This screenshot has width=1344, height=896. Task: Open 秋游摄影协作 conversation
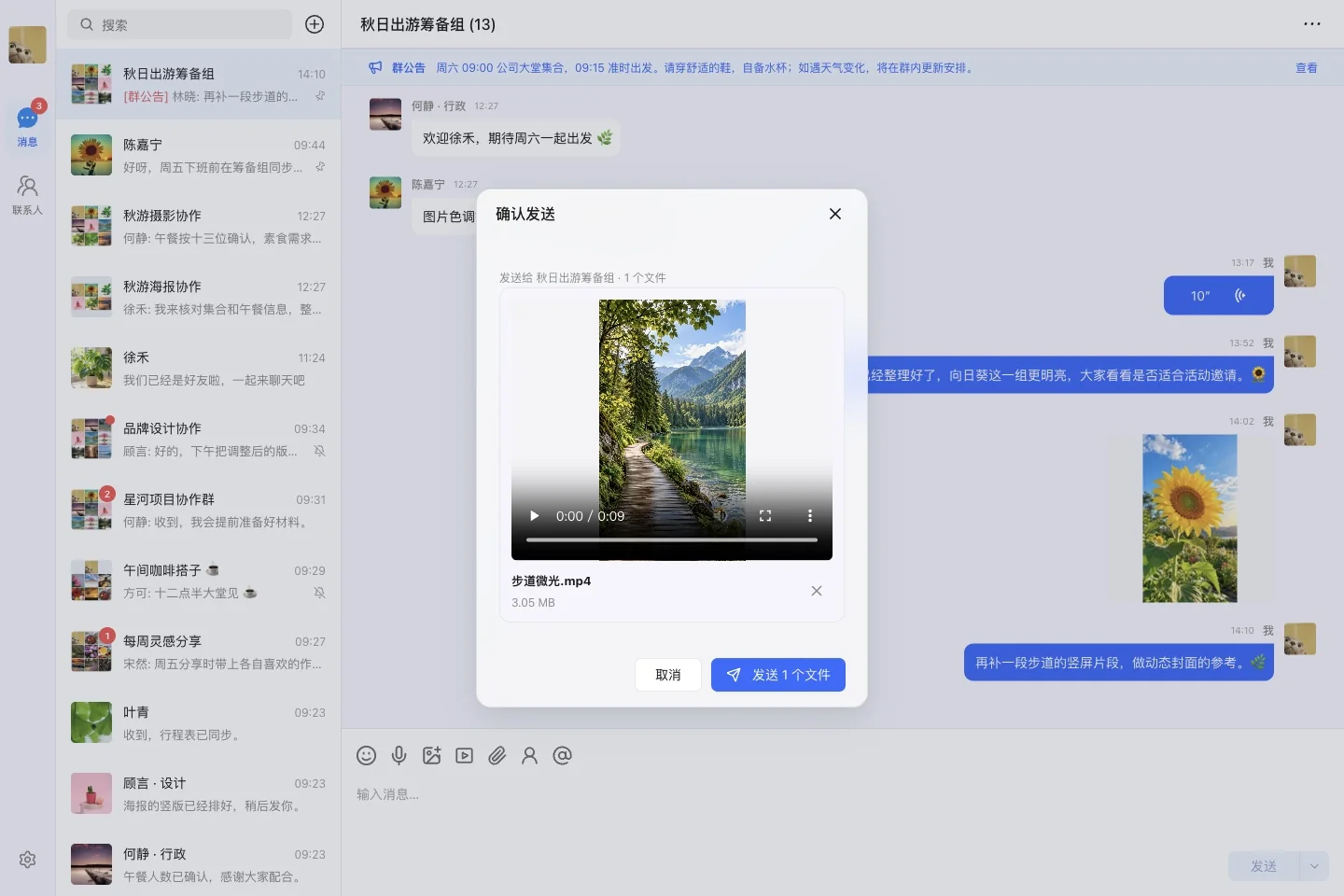(198, 226)
